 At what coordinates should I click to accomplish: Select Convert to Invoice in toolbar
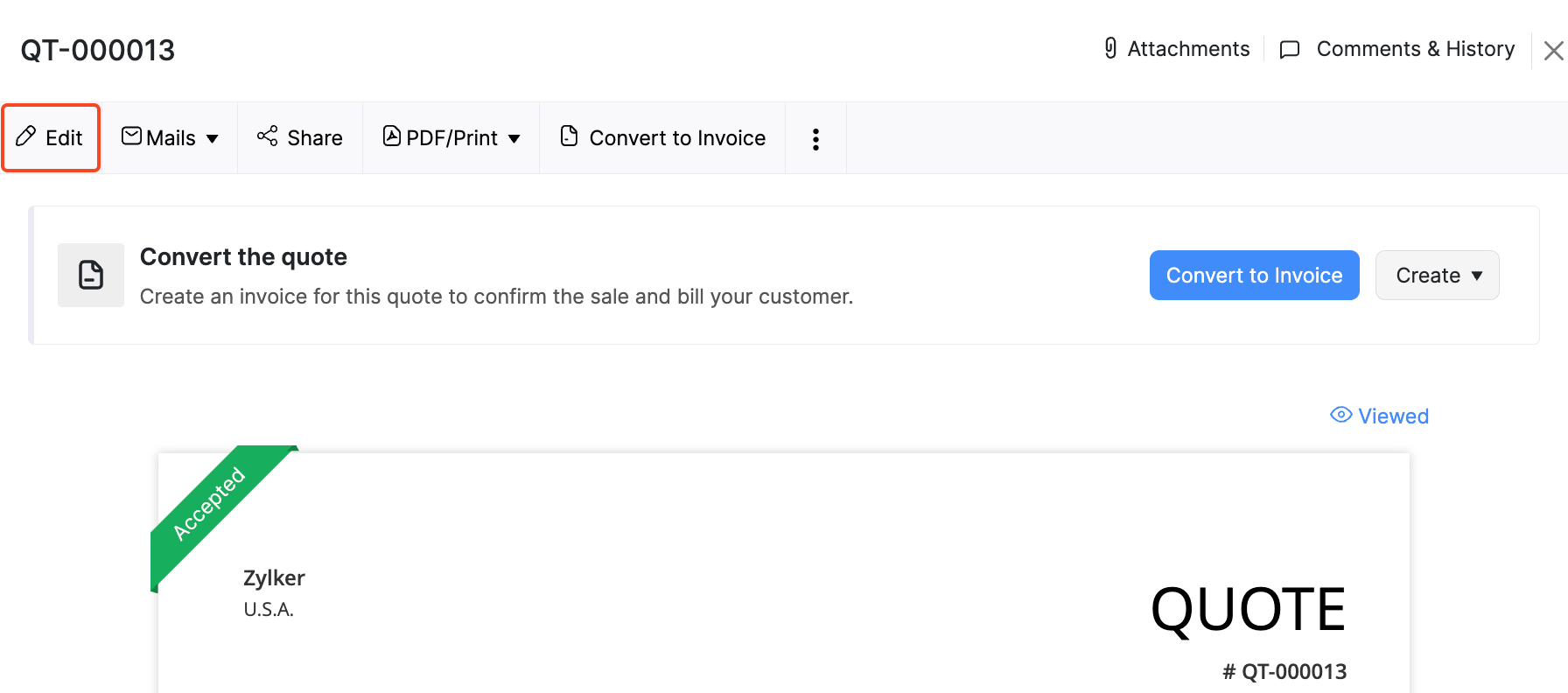(676, 138)
